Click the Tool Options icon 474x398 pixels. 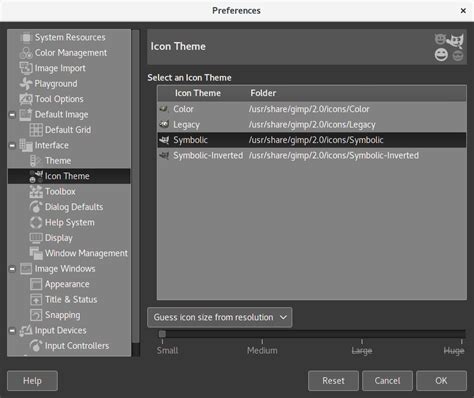tap(26, 99)
